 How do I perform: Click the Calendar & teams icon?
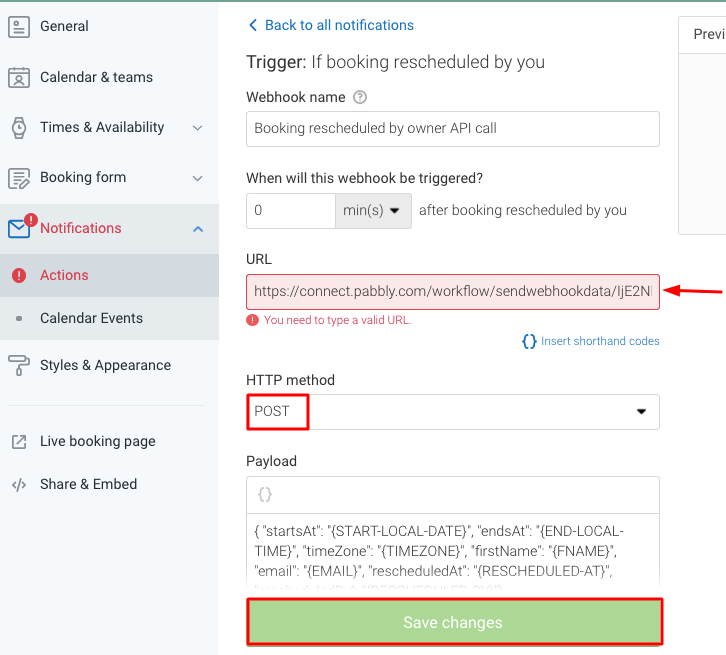(x=19, y=77)
